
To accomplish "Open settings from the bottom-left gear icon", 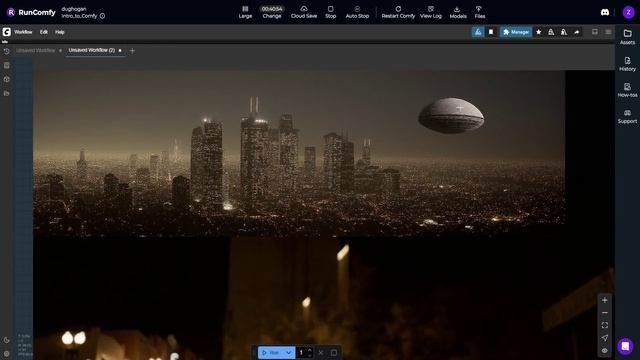I will tap(7, 353).
